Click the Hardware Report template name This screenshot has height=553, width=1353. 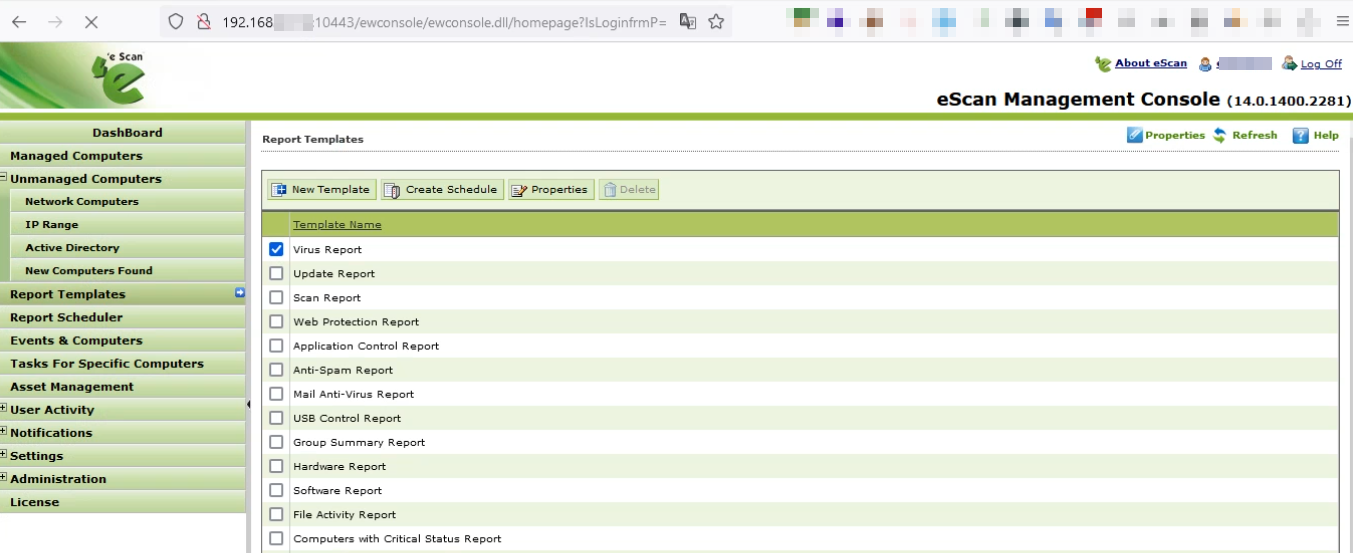(x=339, y=466)
